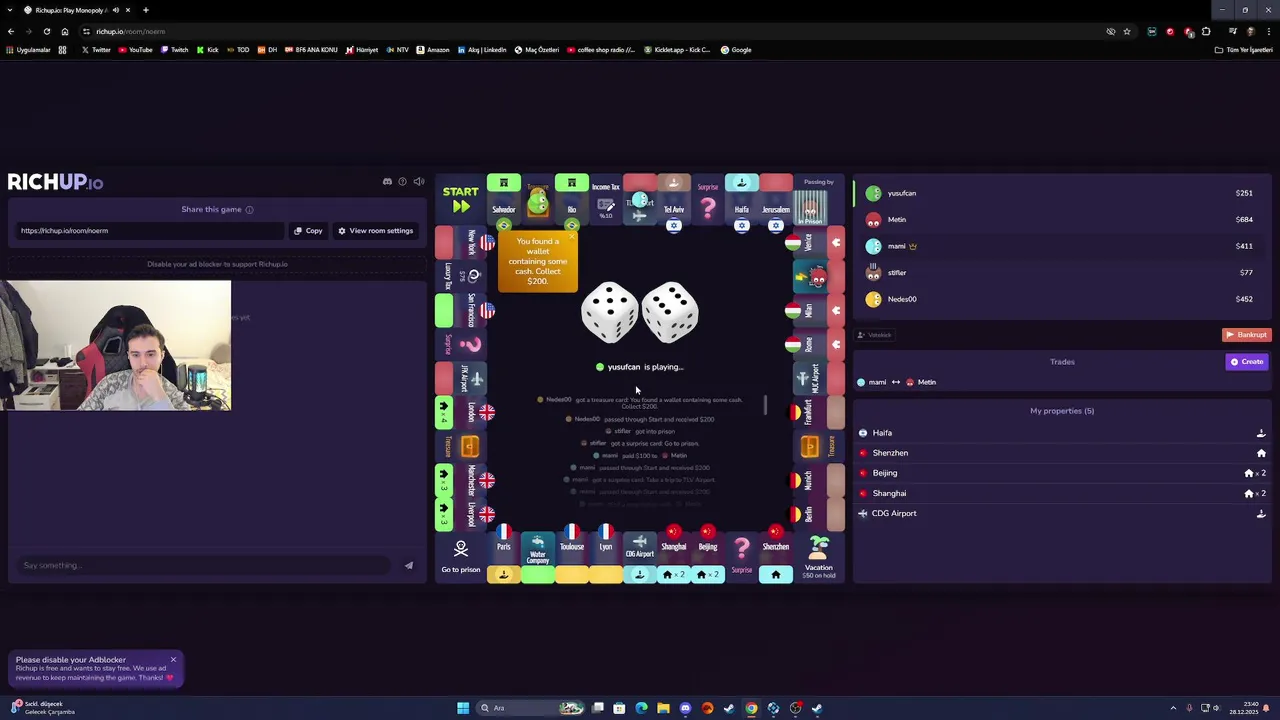Open the YouTube bookmark
This screenshot has height=720, width=1280.
pyautogui.click(x=135, y=50)
